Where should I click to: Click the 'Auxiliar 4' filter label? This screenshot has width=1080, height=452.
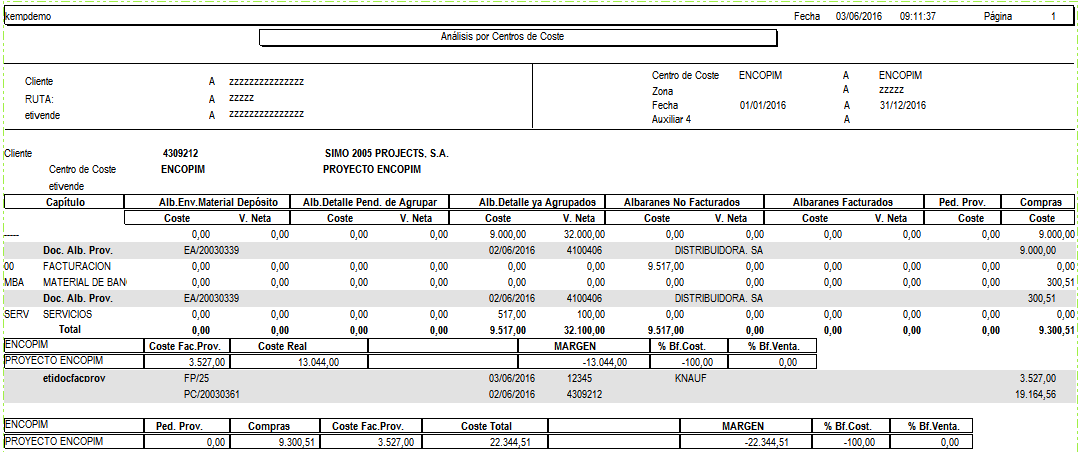tap(672, 119)
